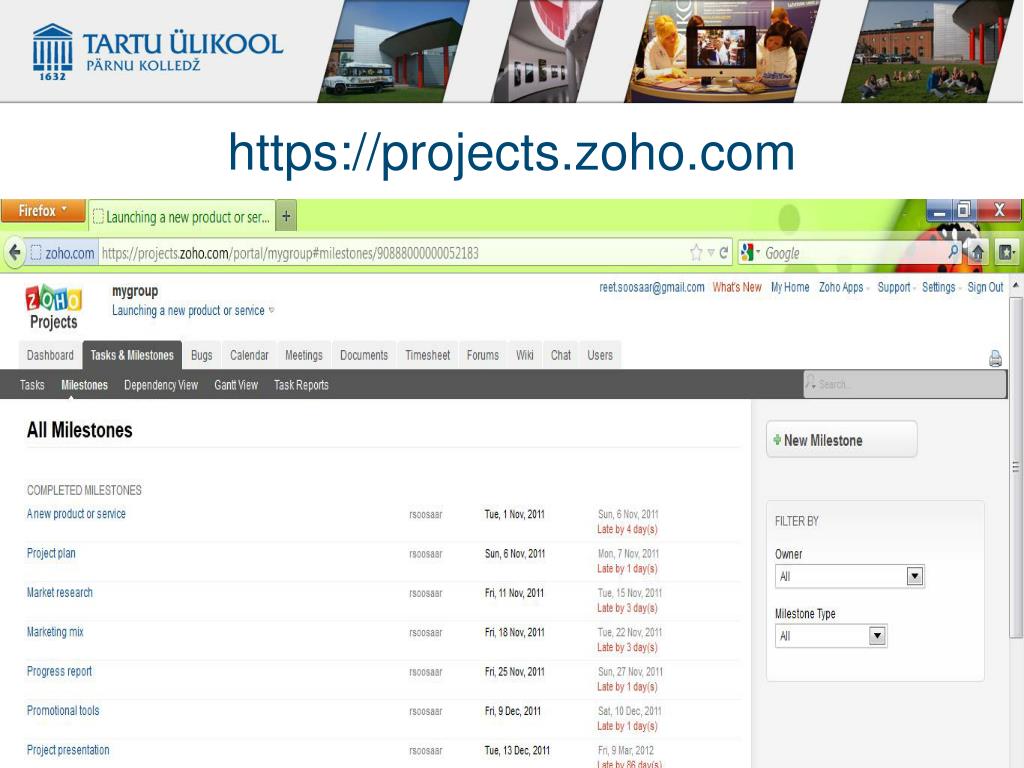The width and height of the screenshot is (1024, 768).
Task: Click in the browser URL address field
Action: [x=392, y=253]
